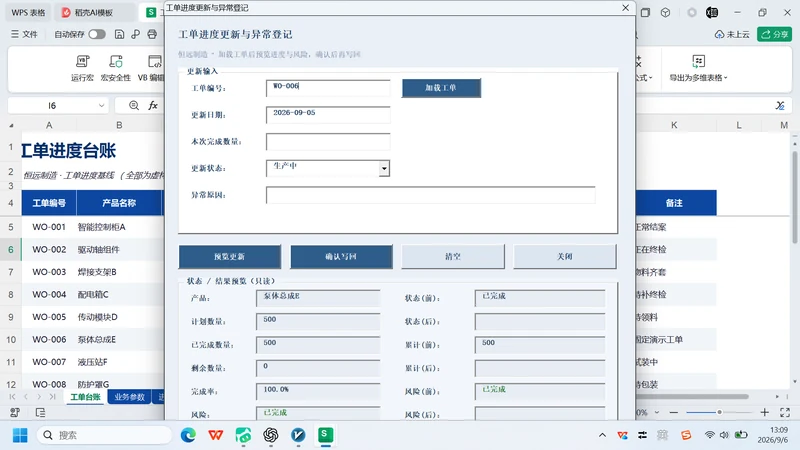Click the 本次完成数量 quantity input field
Screen dimensions: 800x450
(x=328, y=142)
